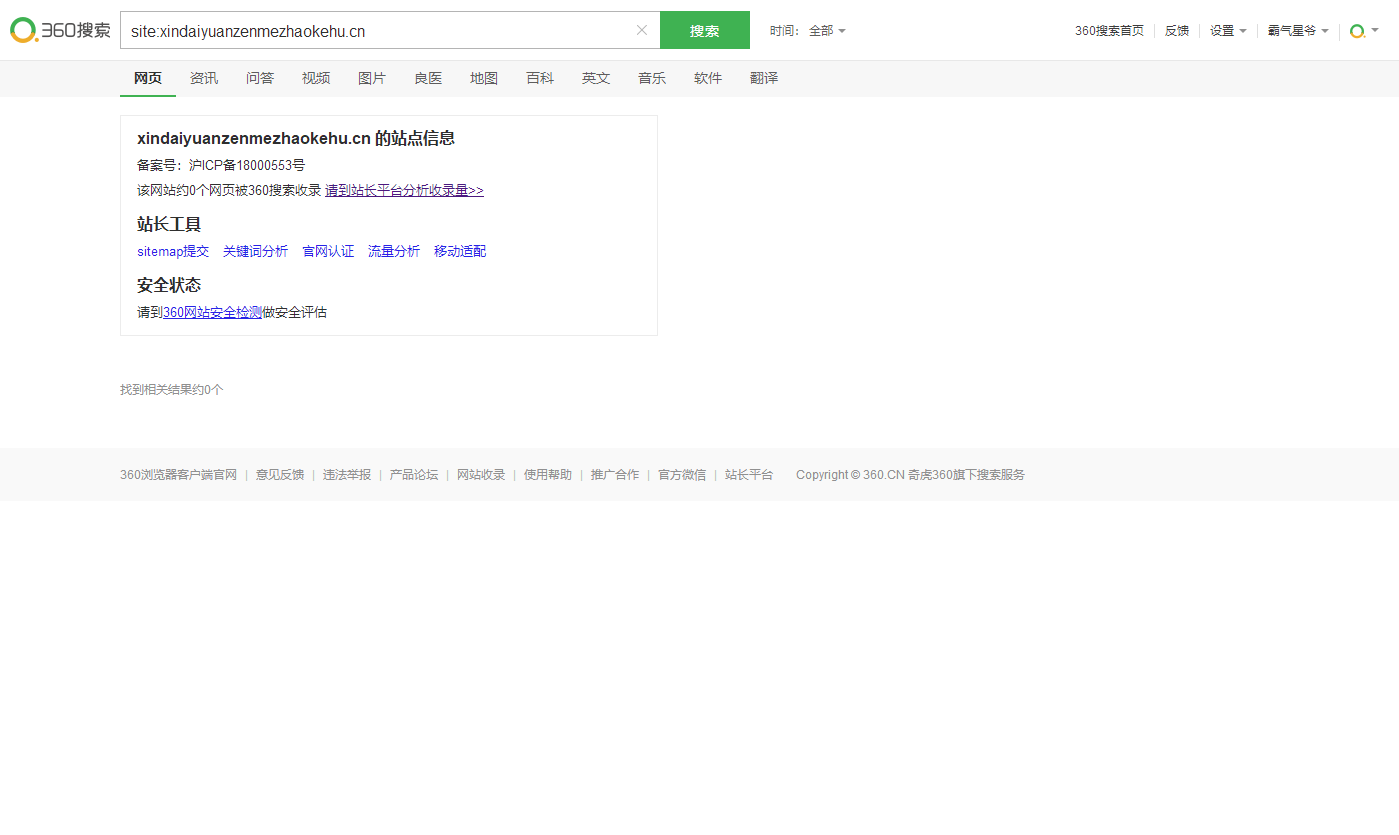
Task: Switch to the 百科 tab
Action: (540, 78)
